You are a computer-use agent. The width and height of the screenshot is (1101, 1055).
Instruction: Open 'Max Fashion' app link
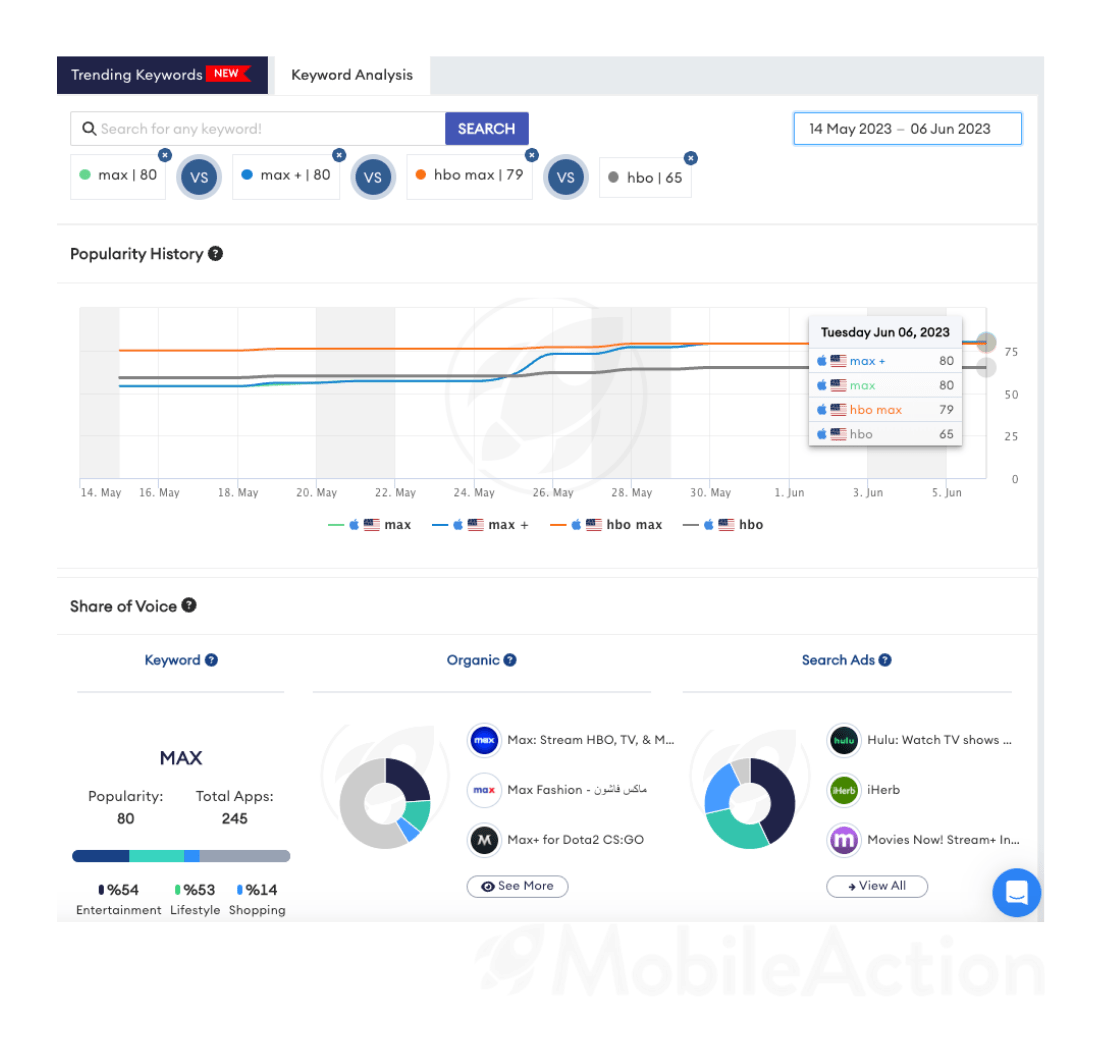(576, 790)
